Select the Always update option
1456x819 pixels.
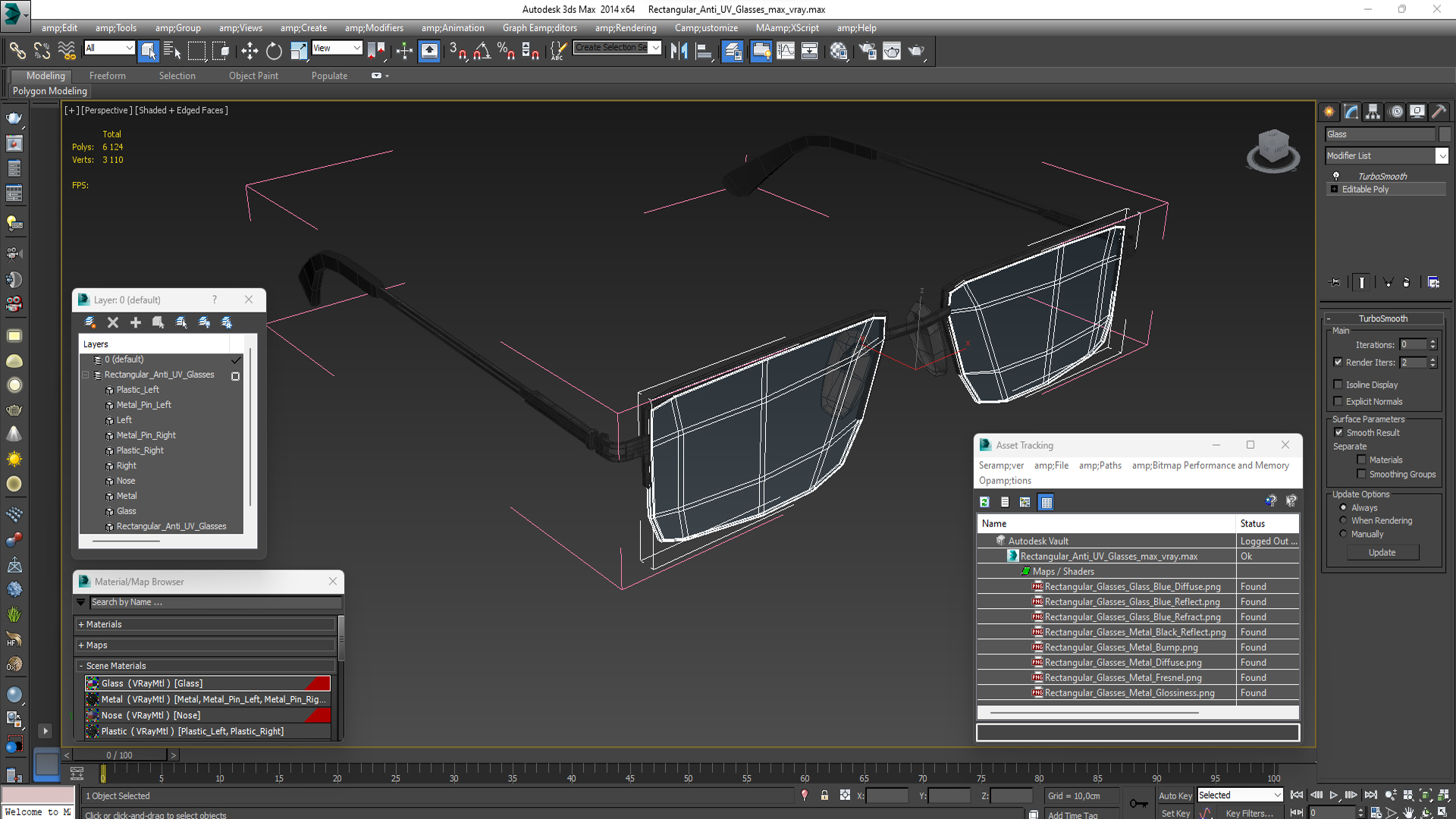point(1343,507)
